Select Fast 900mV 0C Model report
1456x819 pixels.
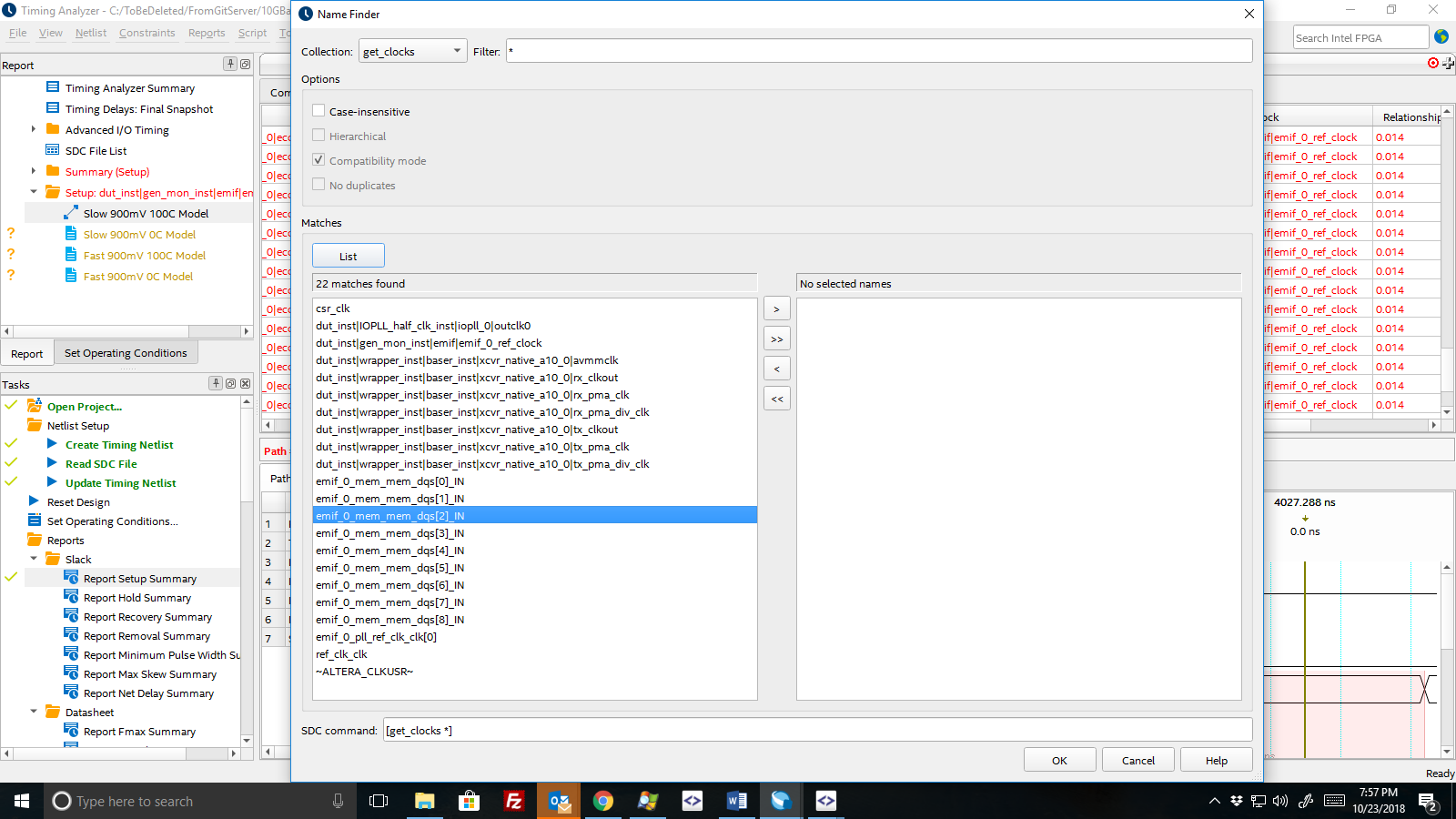coord(138,276)
